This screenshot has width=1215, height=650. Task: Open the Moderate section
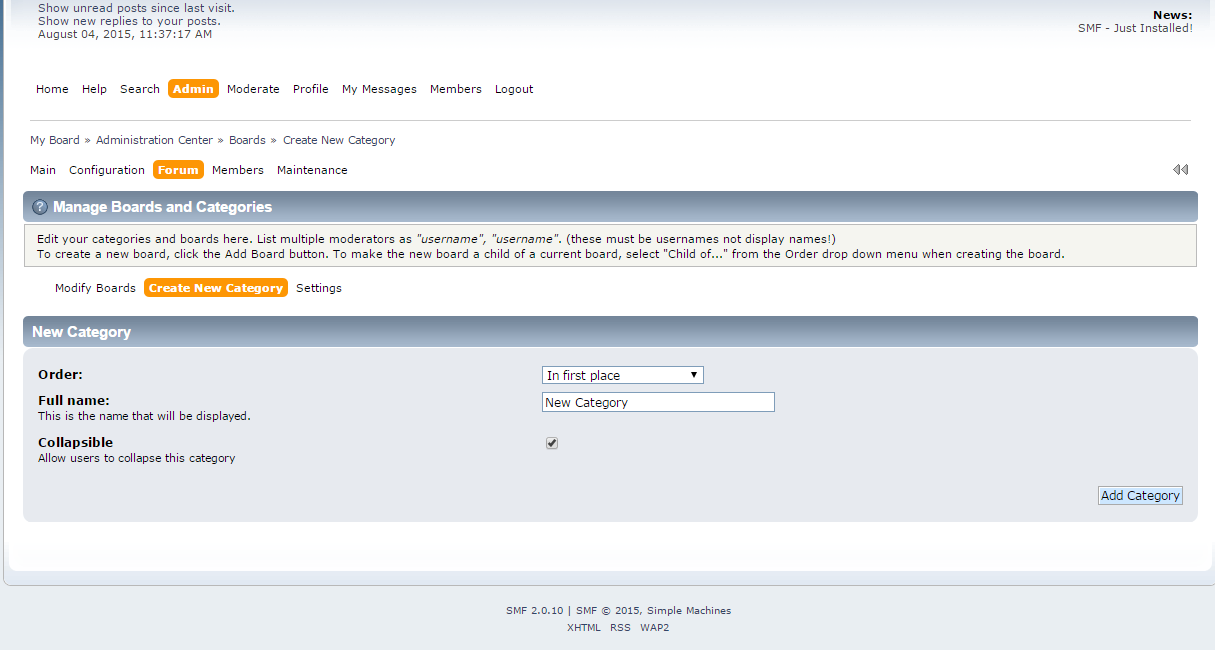tap(253, 88)
